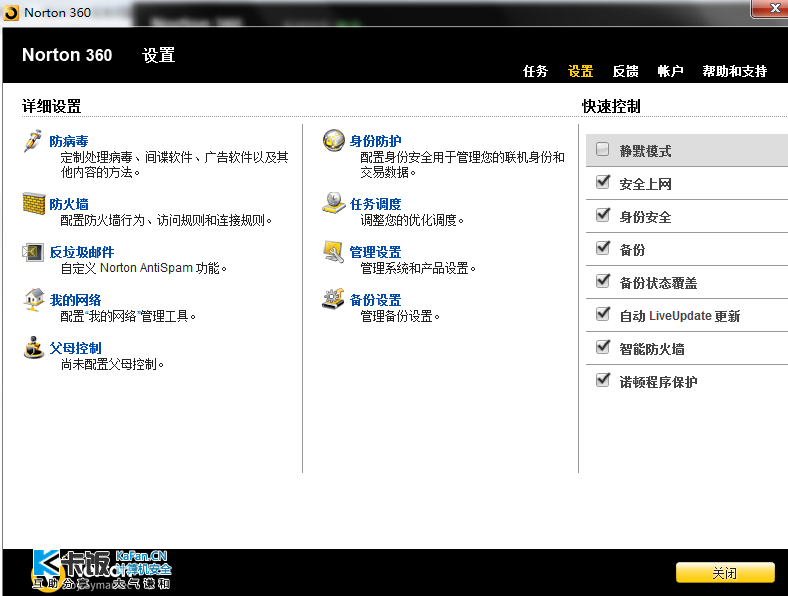Uncheck the 备份状态覆盖 checkbox
Image resolution: width=788 pixels, height=596 pixels.
pyautogui.click(x=603, y=281)
